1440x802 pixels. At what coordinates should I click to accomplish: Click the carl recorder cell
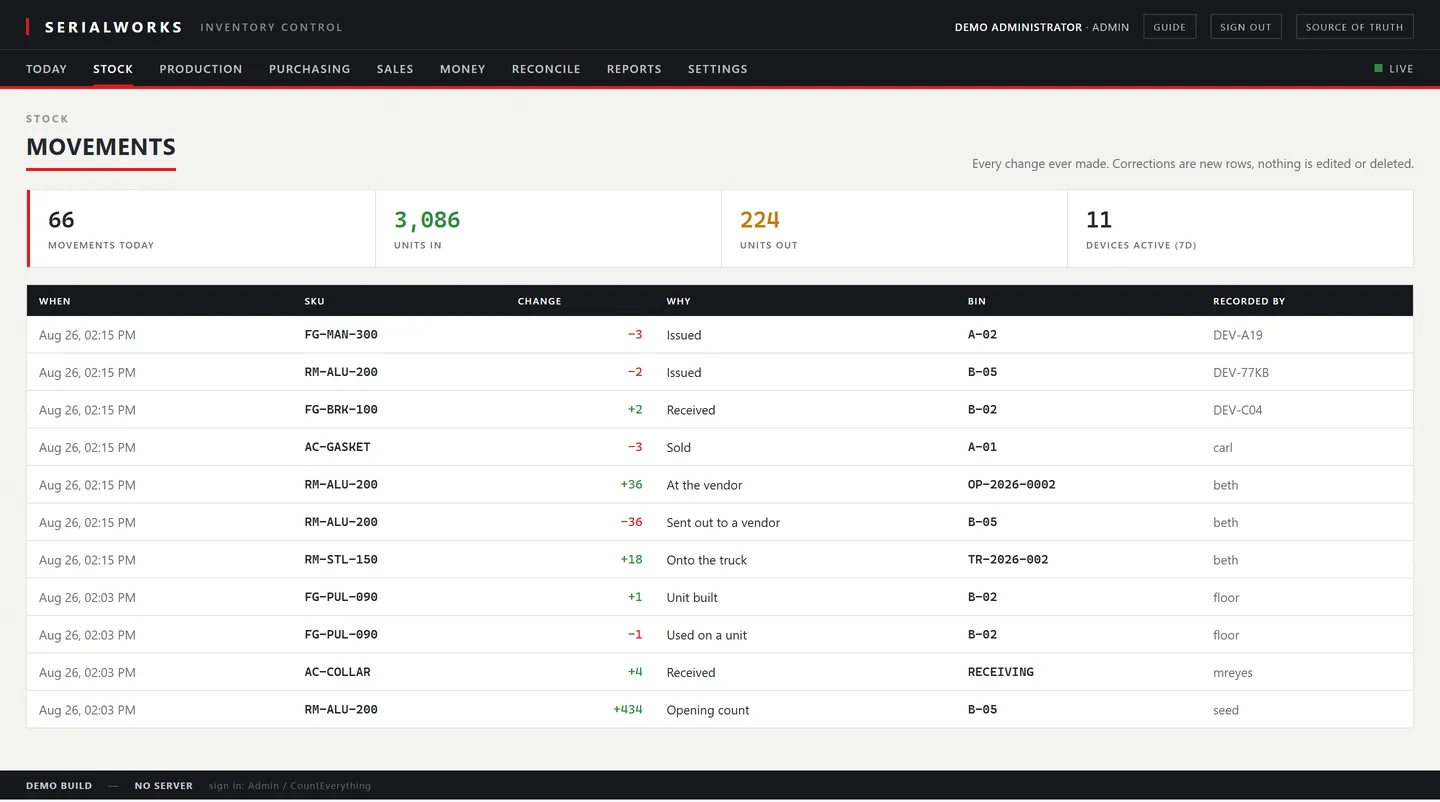(x=1223, y=448)
